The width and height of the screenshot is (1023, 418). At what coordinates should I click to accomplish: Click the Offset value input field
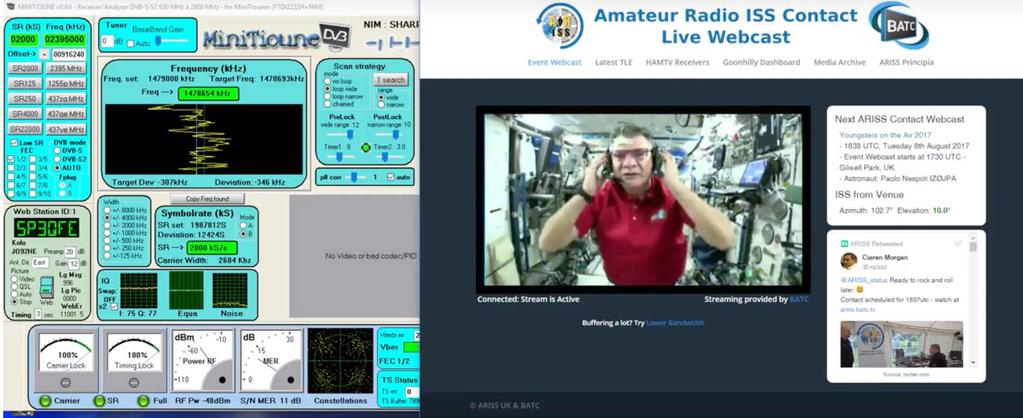(x=69, y=54)
